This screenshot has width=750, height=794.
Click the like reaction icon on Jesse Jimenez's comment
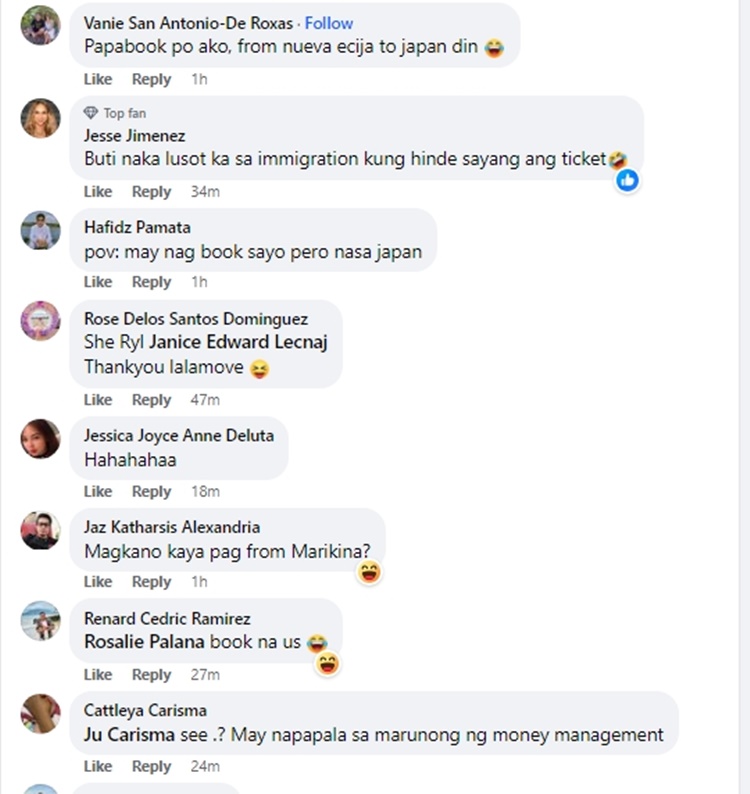627,180
